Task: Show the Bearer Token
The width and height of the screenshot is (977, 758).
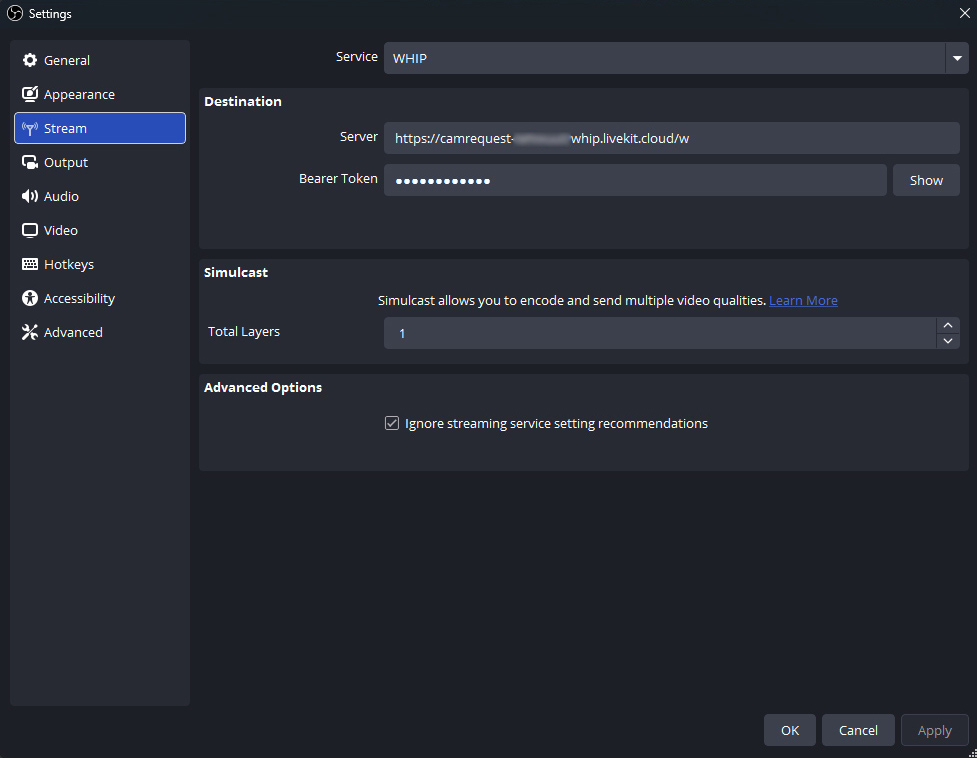Action: coord(926,181)
